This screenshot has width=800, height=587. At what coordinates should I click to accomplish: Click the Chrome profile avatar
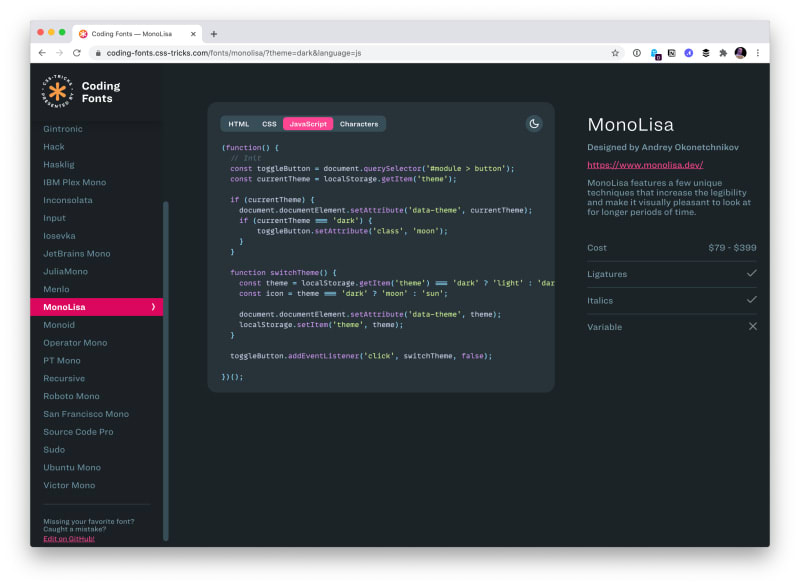pyautogui.click(x=740, y=53)
